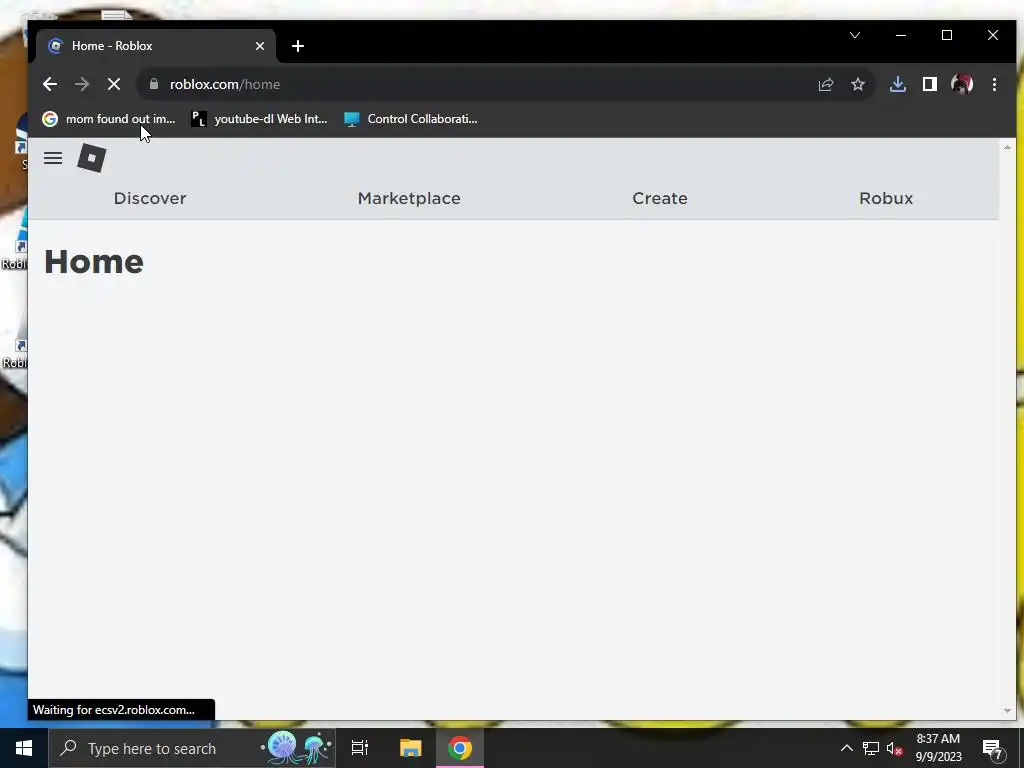Open the notification center icon
The width and height of the screenshot is (1024, 768).
coord(993,748)
